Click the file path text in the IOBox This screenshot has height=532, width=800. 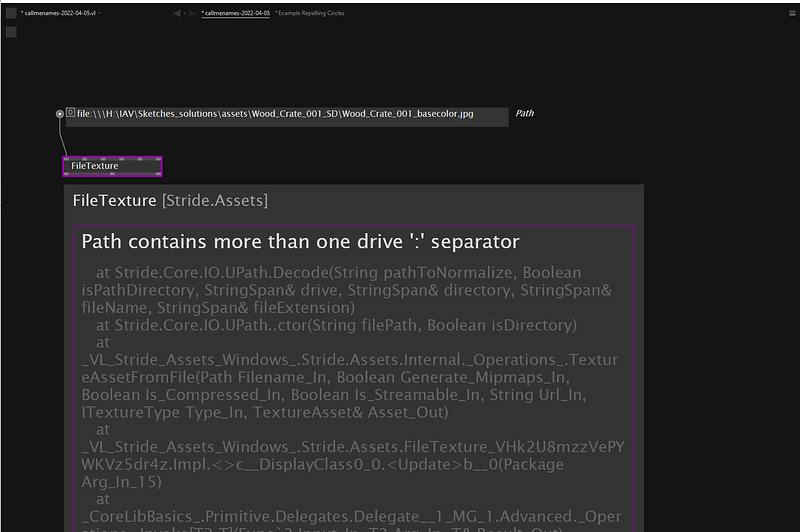pos(275,114)
